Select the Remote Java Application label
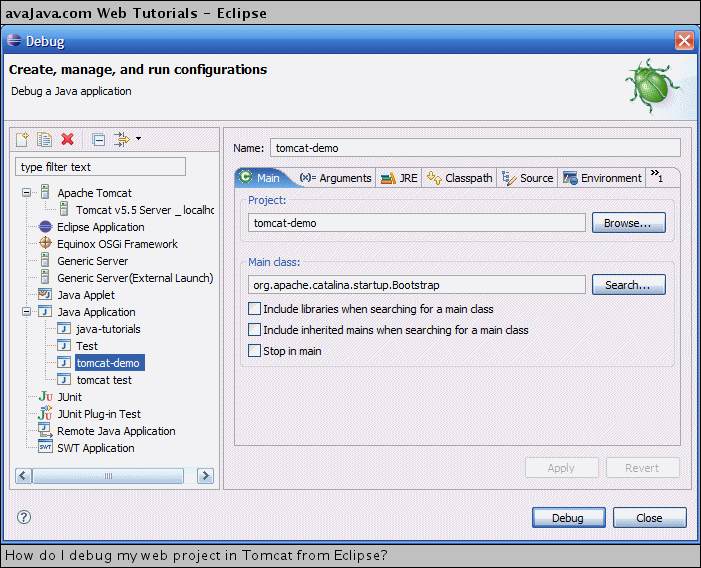This screenshot has width=701, height=568. [x=116, y=431]
